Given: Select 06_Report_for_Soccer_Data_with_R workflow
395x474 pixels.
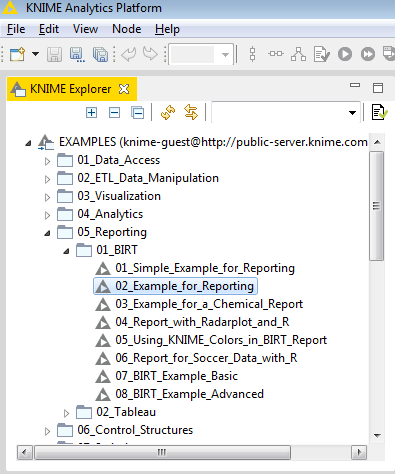Looking at the screenshot, I should (206, 358).
